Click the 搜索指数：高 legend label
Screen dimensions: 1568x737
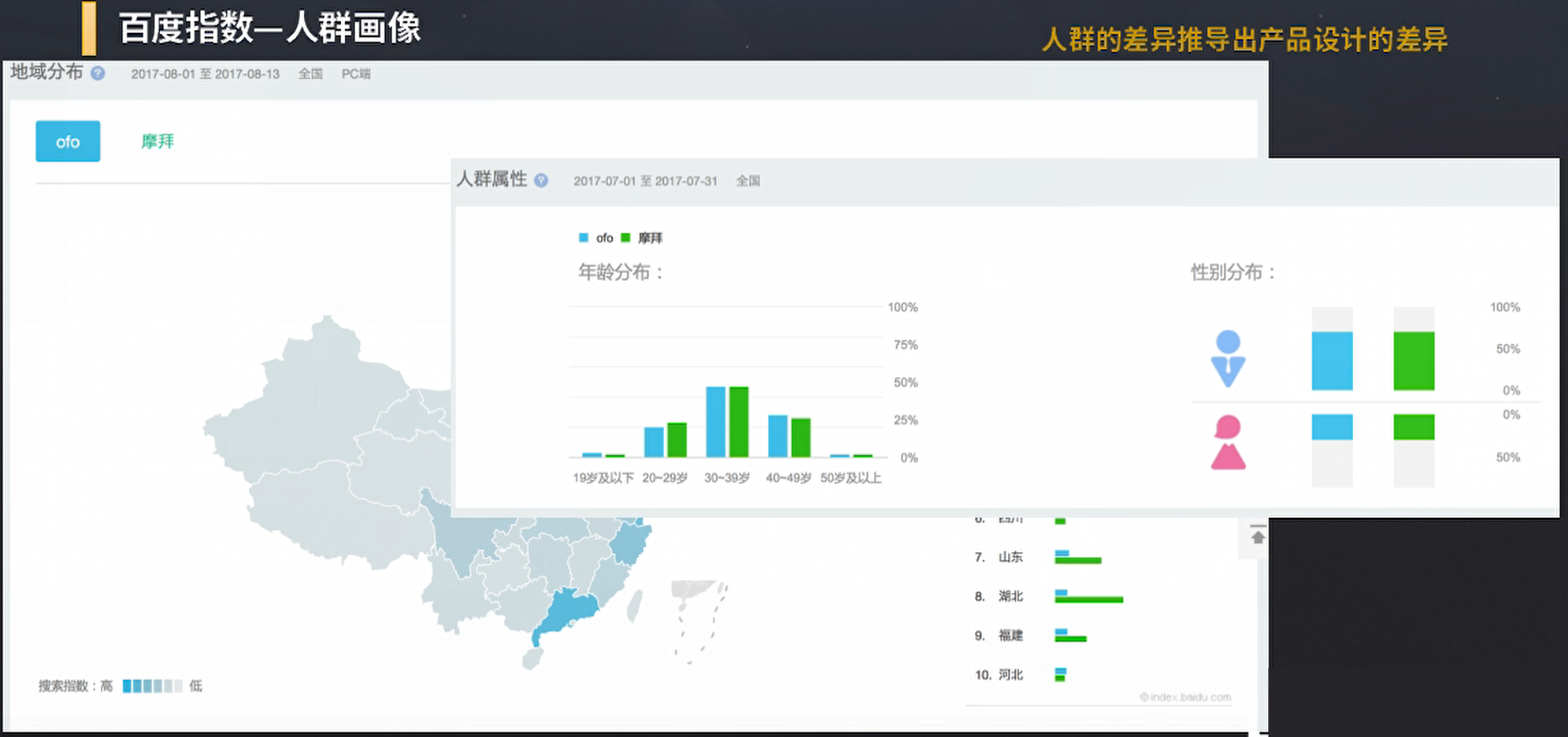click(x=76, y=686)
